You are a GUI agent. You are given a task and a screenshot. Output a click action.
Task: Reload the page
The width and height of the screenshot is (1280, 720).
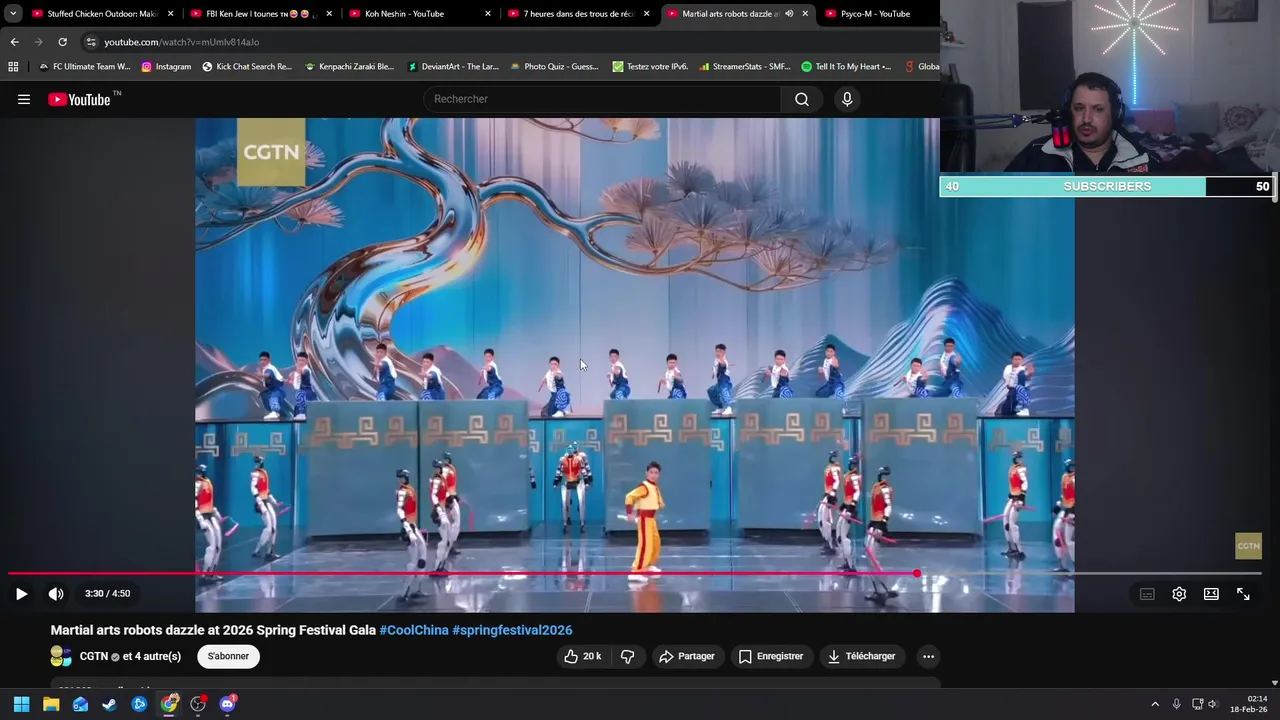click(x=62, y=42)
